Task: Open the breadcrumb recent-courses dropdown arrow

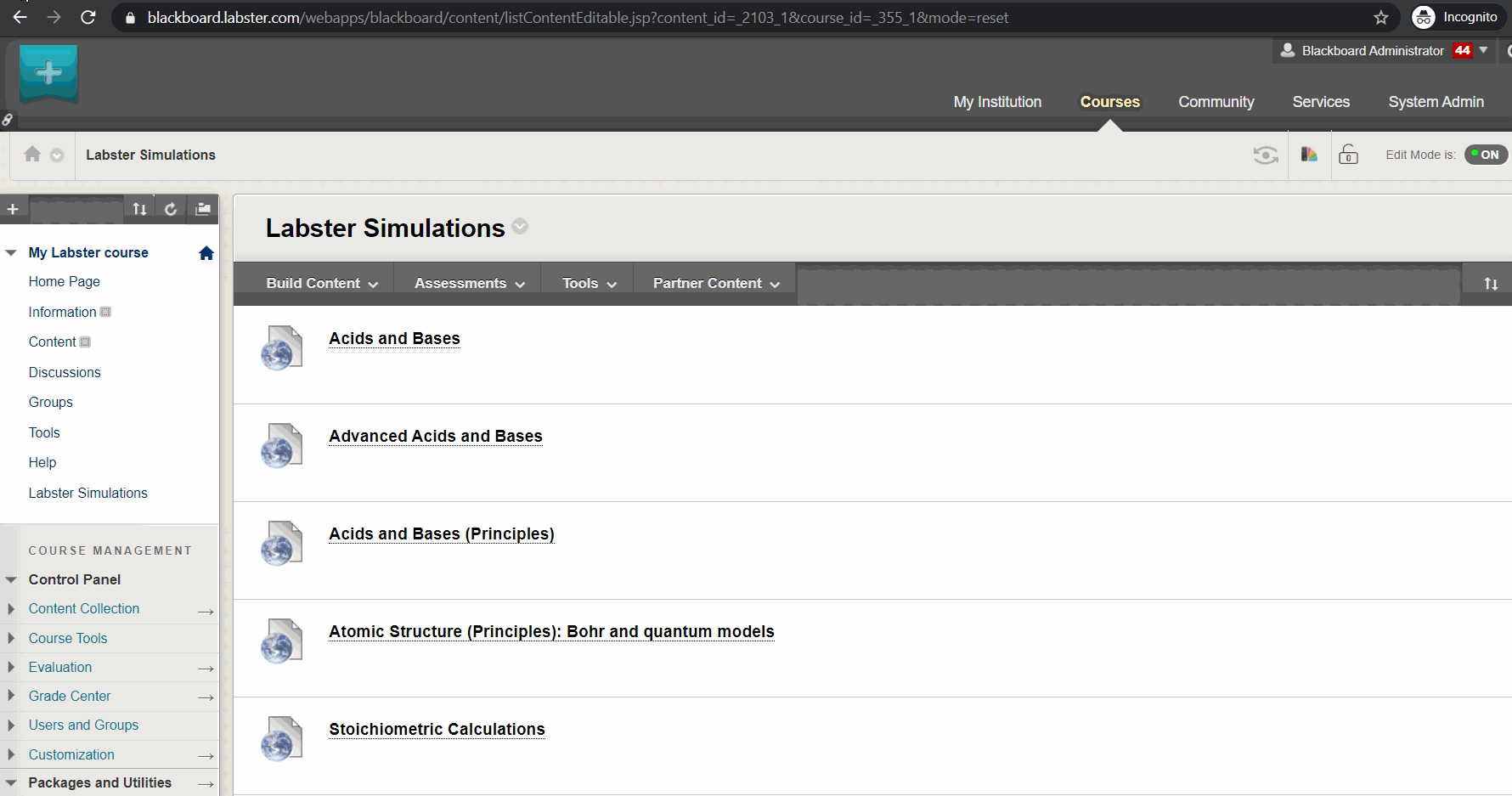Action: 57,155
